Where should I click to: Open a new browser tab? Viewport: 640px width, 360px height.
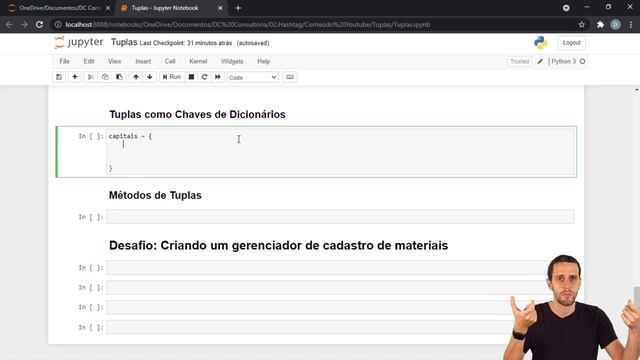click(x=238, y=8)
